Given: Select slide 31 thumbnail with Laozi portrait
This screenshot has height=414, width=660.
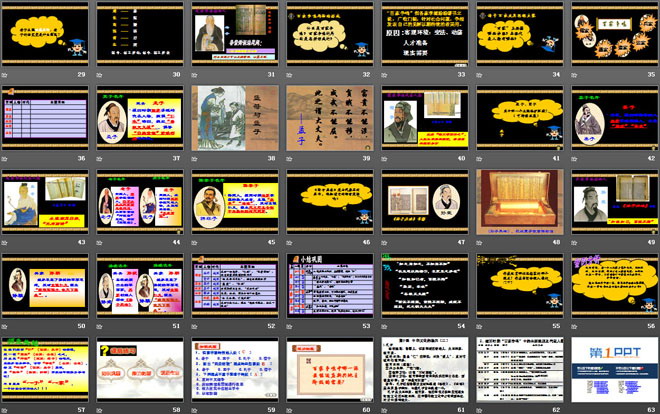Looking at the screenshot, I should (x=235, y=34).
